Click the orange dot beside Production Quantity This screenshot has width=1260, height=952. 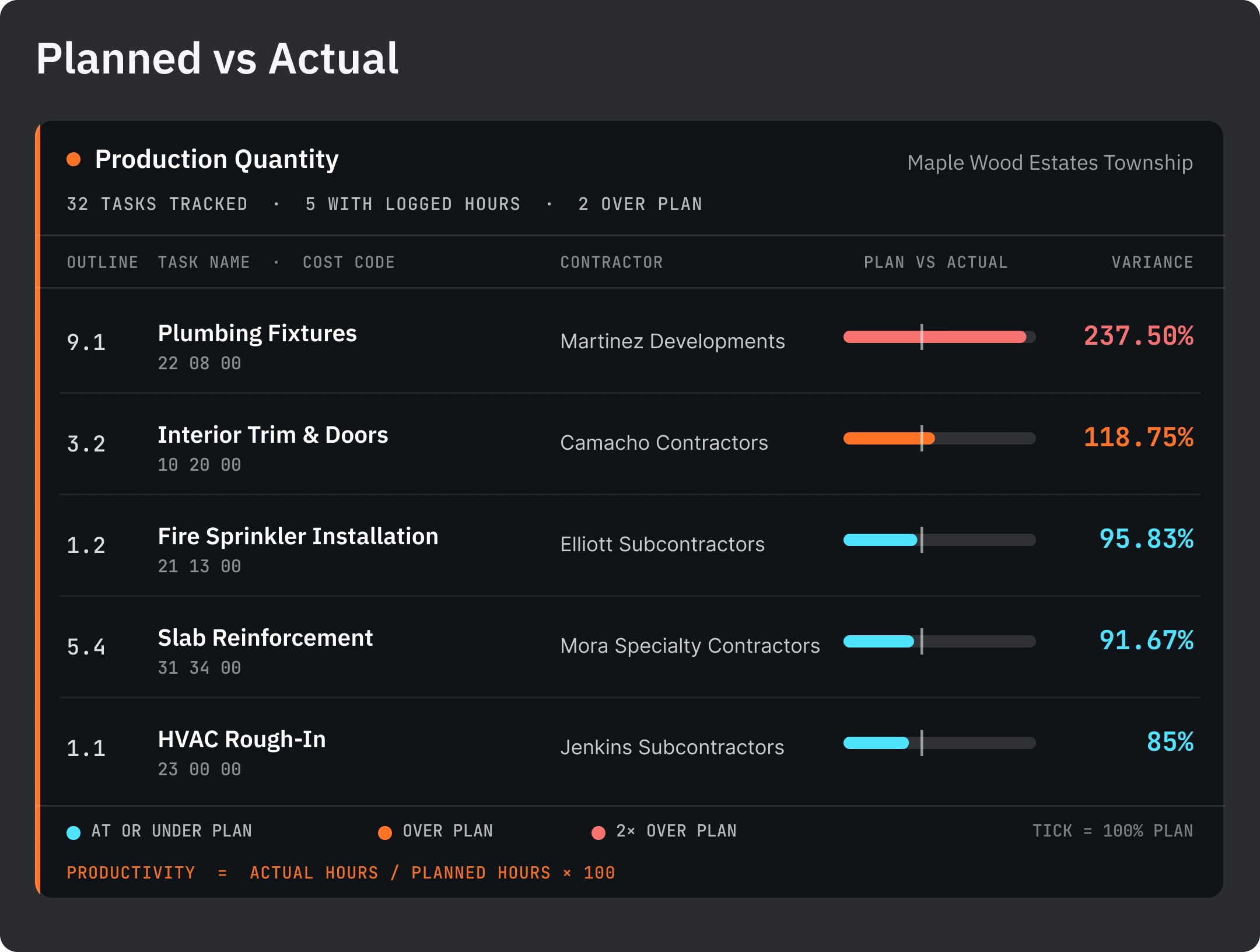click(x=73, y=159)
